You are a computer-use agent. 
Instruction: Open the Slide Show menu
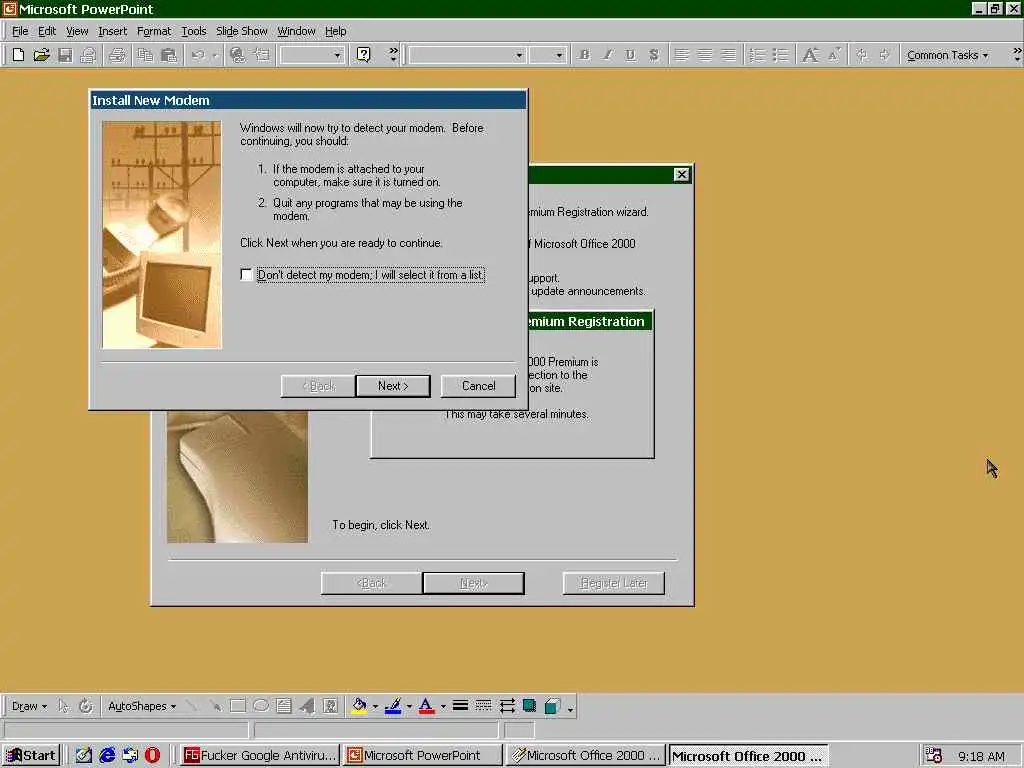[x=242, y=31]
